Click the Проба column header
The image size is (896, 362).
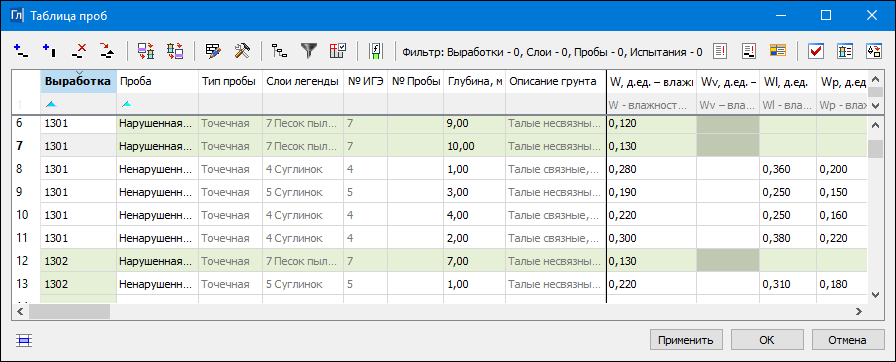[x=157, y=82]
